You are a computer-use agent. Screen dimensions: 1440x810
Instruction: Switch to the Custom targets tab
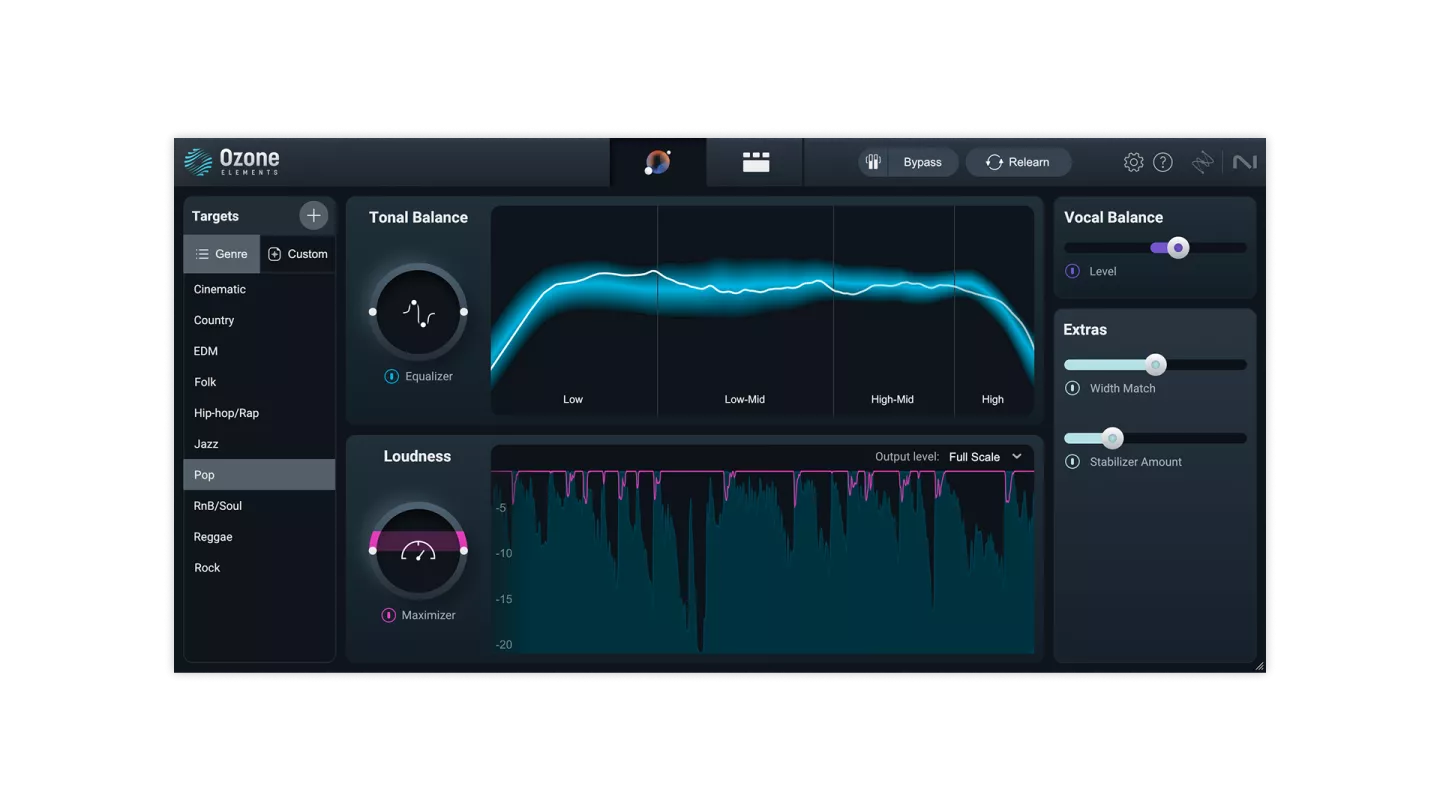pyautogui.click(x=298, y=254)
